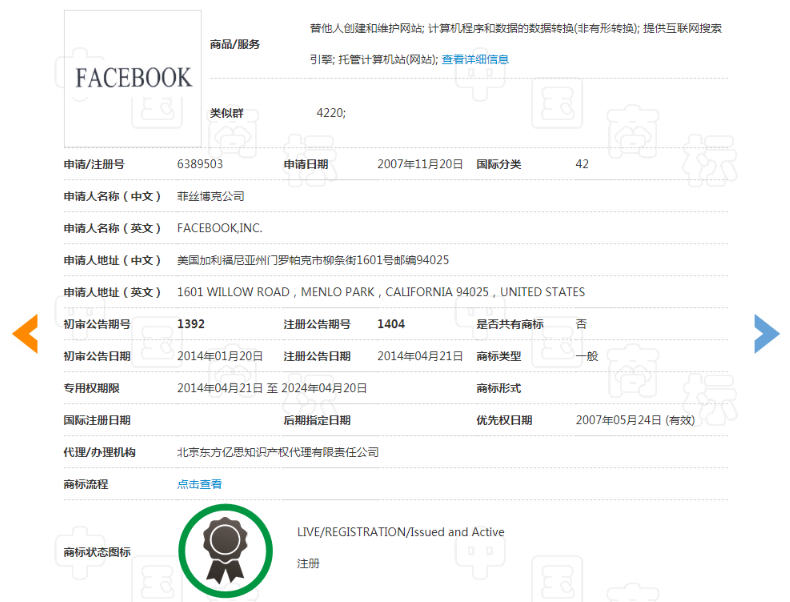Image resolution: width=790 pixels, height=602 pixels.
Task: Click the application date 2007年11月20日
Action: (420, 164)
